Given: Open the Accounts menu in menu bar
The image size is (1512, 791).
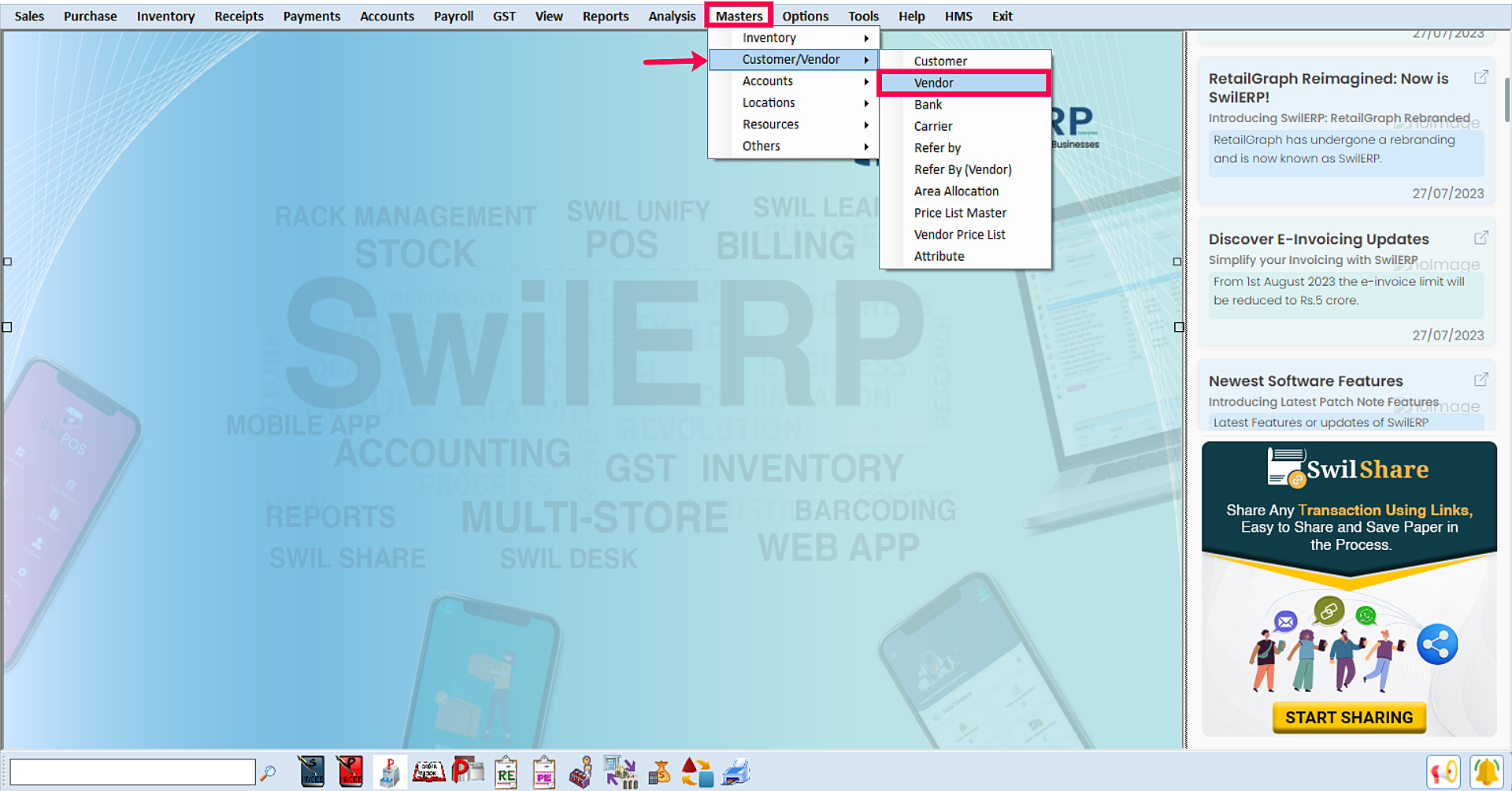Looking at the screenshot, I should click(387, 16).
